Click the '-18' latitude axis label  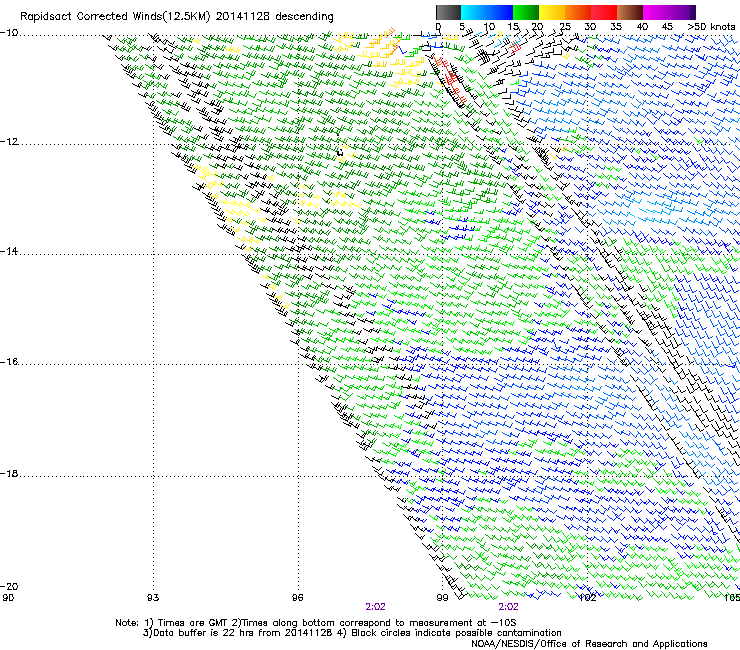coord(9,473)
